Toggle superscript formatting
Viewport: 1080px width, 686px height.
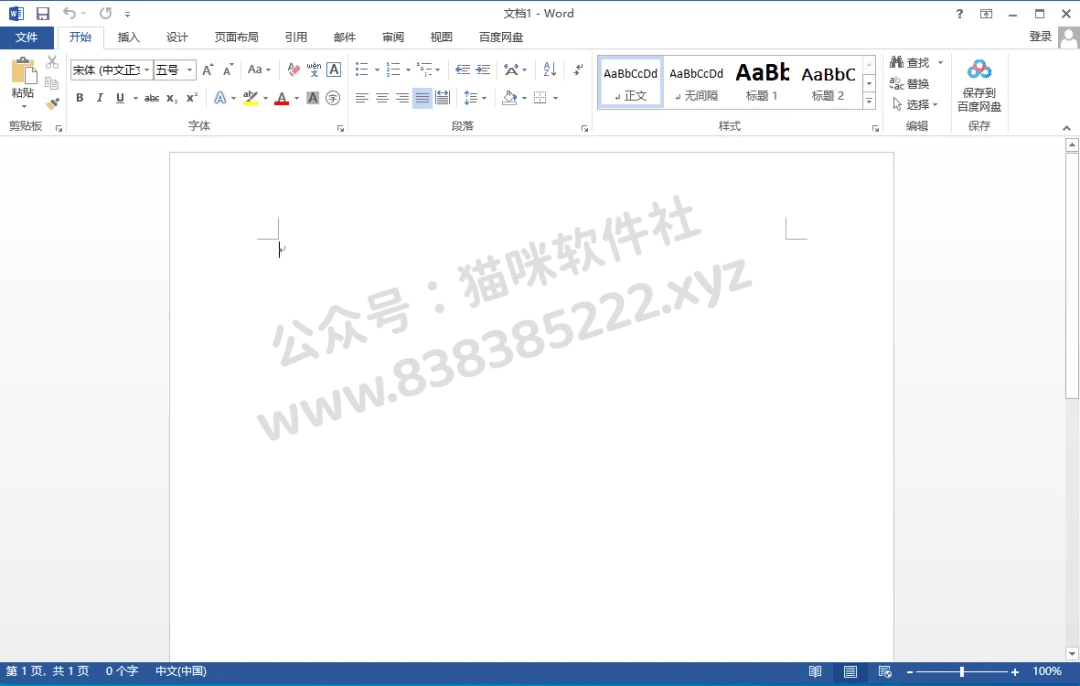click(x=191, y=98)
